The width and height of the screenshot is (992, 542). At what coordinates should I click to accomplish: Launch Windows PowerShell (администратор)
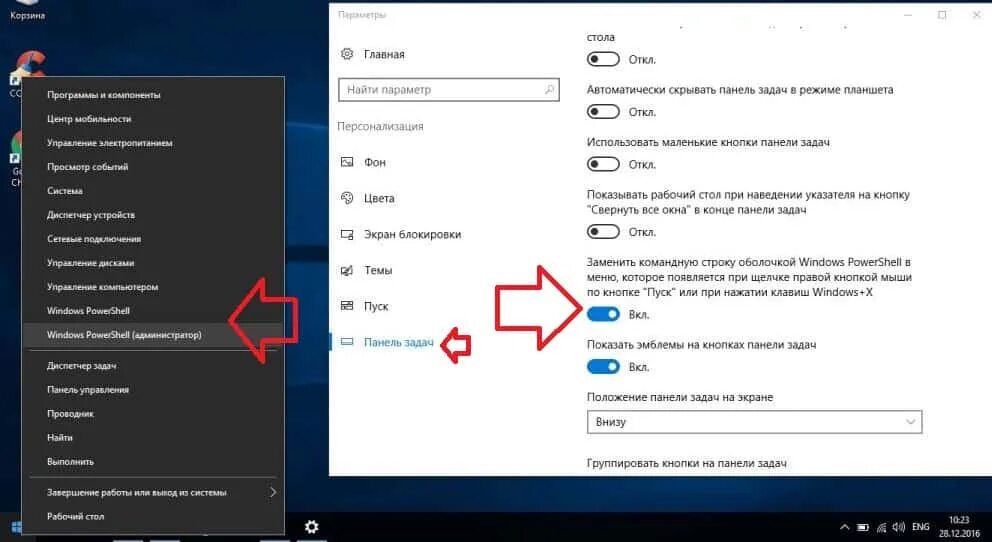coord(153,335)
